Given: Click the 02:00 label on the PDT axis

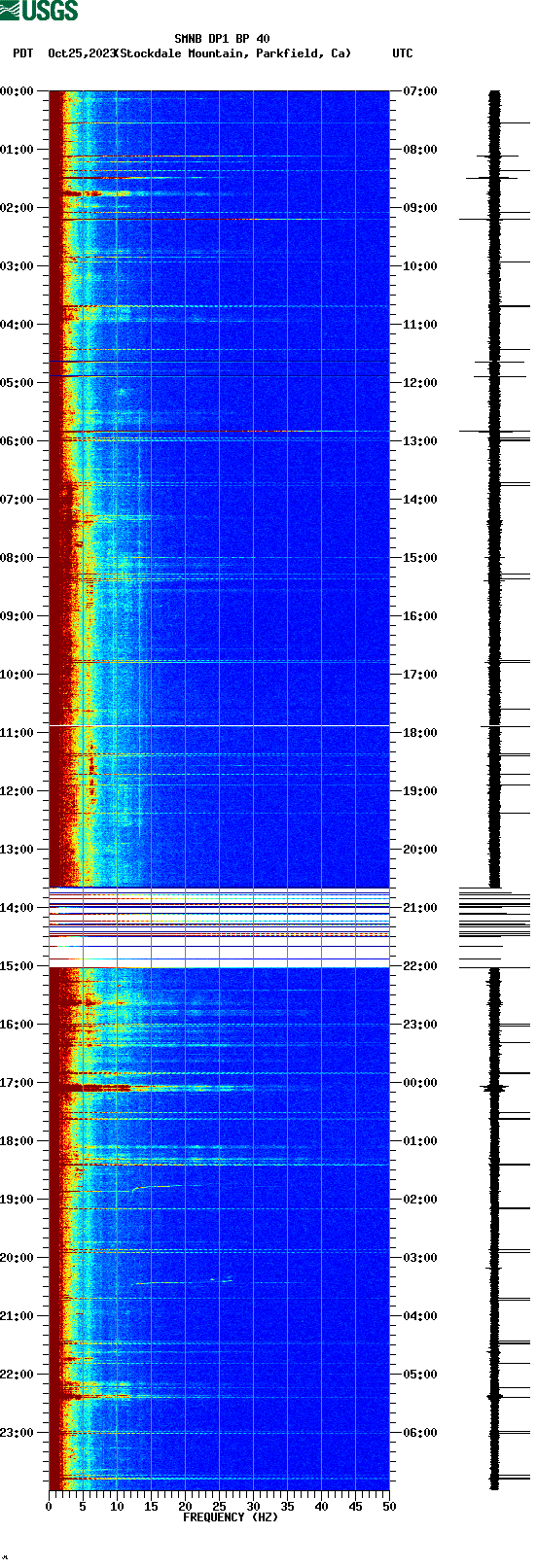Looking at the screenshot, I should 18,208.
